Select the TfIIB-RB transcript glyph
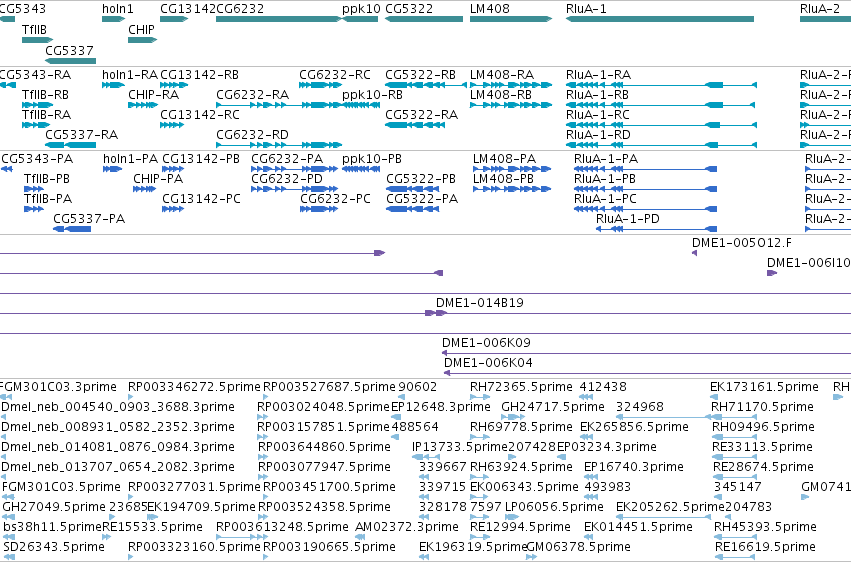 pyautogui.click(x=37, y=105)
